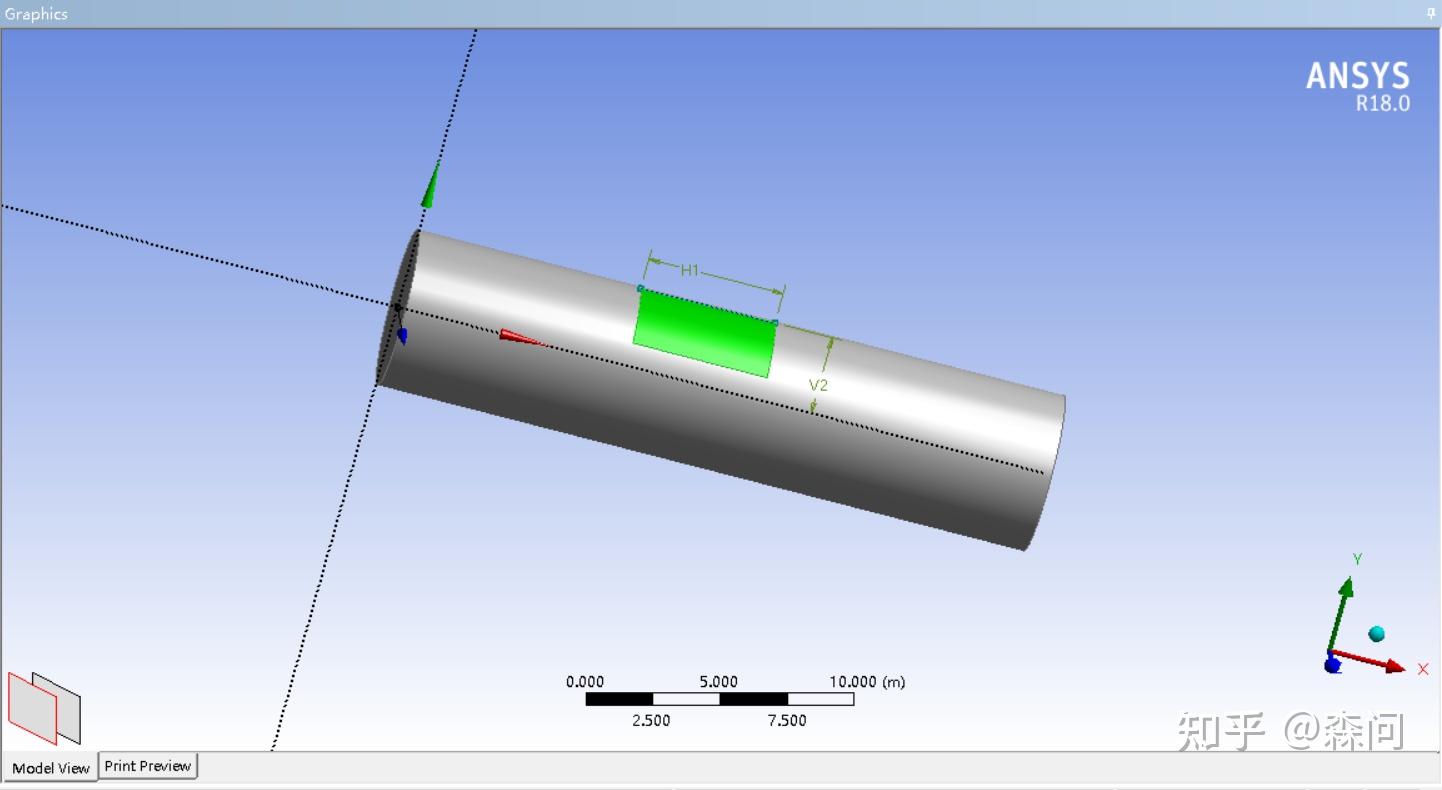This screenshot has height=790, width=1442.
Task: Switch to the Model View tab
Action: coord(49,768)
